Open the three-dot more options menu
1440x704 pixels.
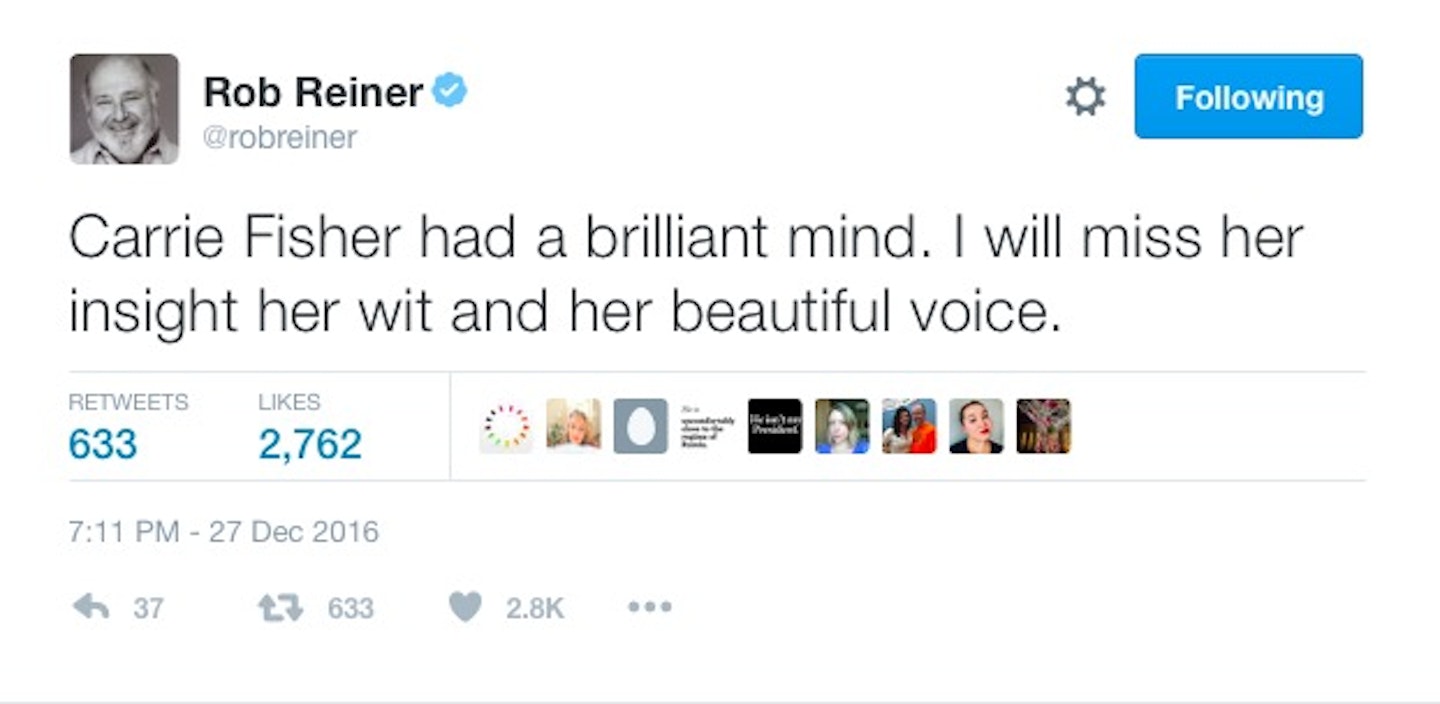point(650,606)
